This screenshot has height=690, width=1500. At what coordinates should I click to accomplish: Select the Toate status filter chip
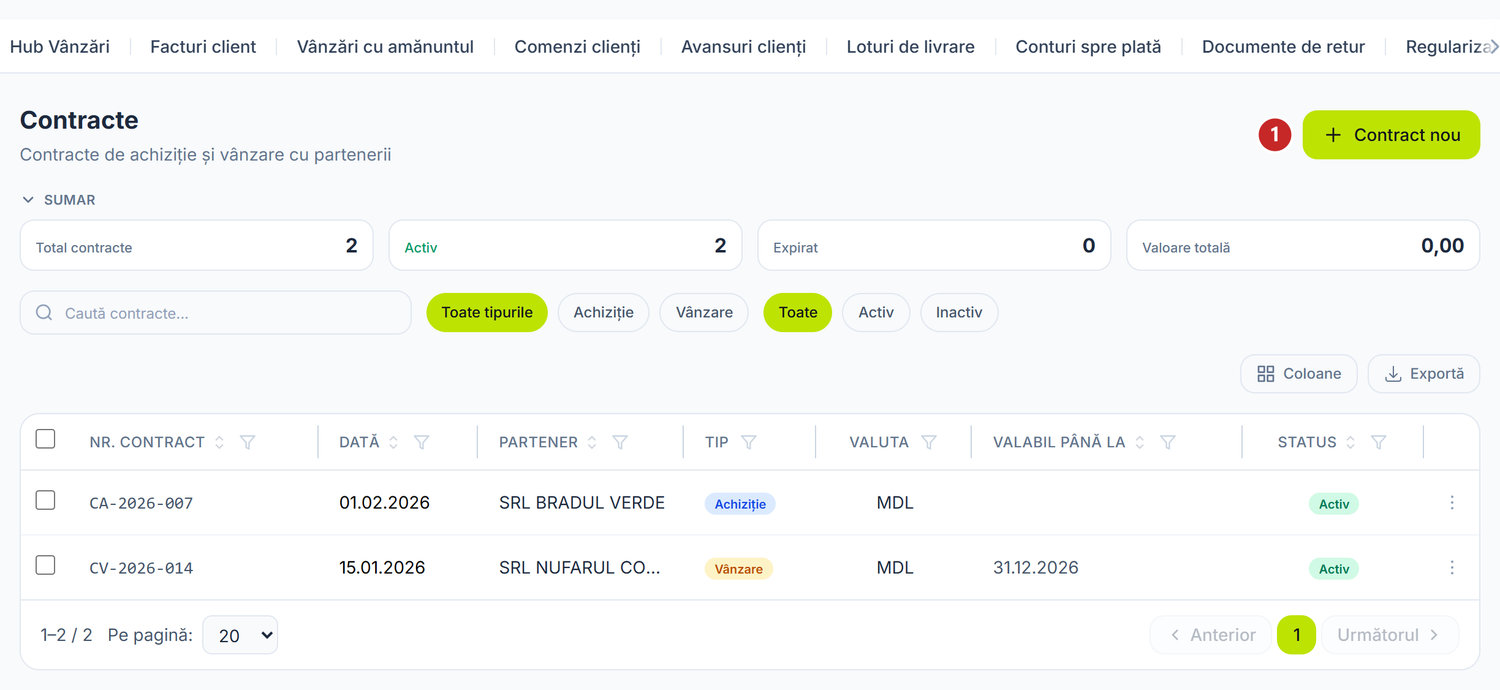[798, 312]
